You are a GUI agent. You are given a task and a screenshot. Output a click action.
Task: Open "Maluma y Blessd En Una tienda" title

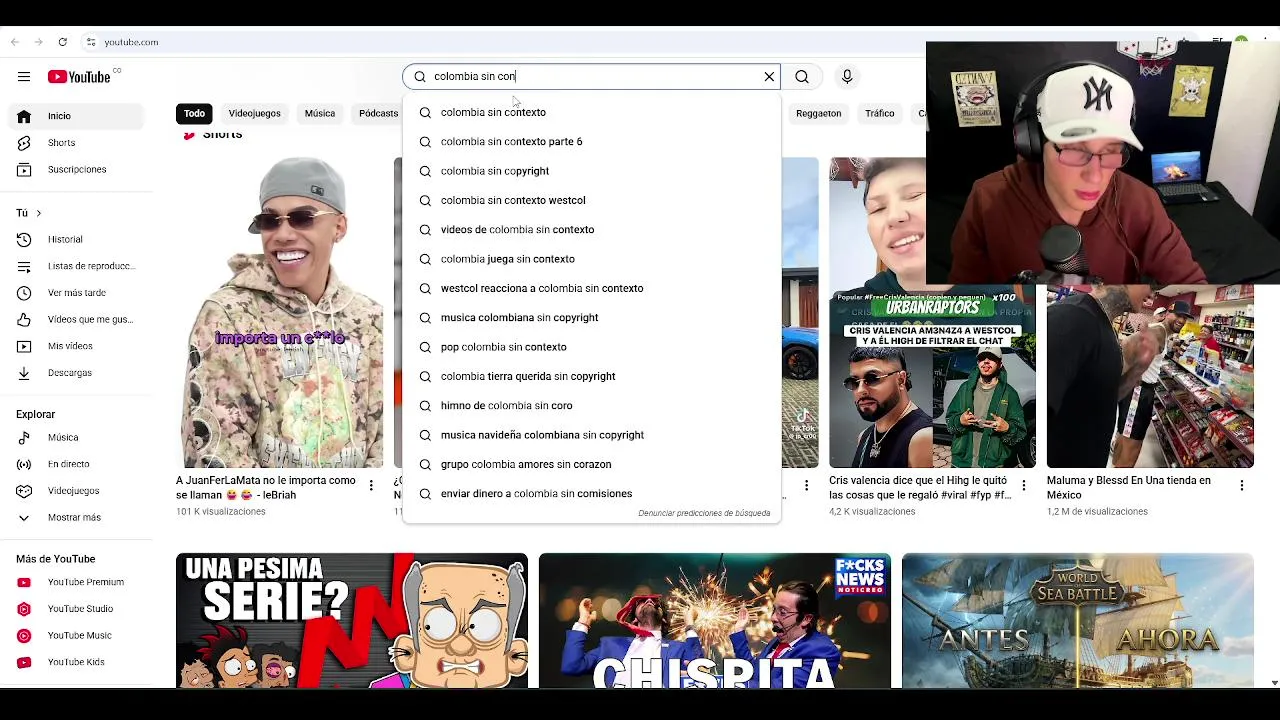(x=1129, y=487)
